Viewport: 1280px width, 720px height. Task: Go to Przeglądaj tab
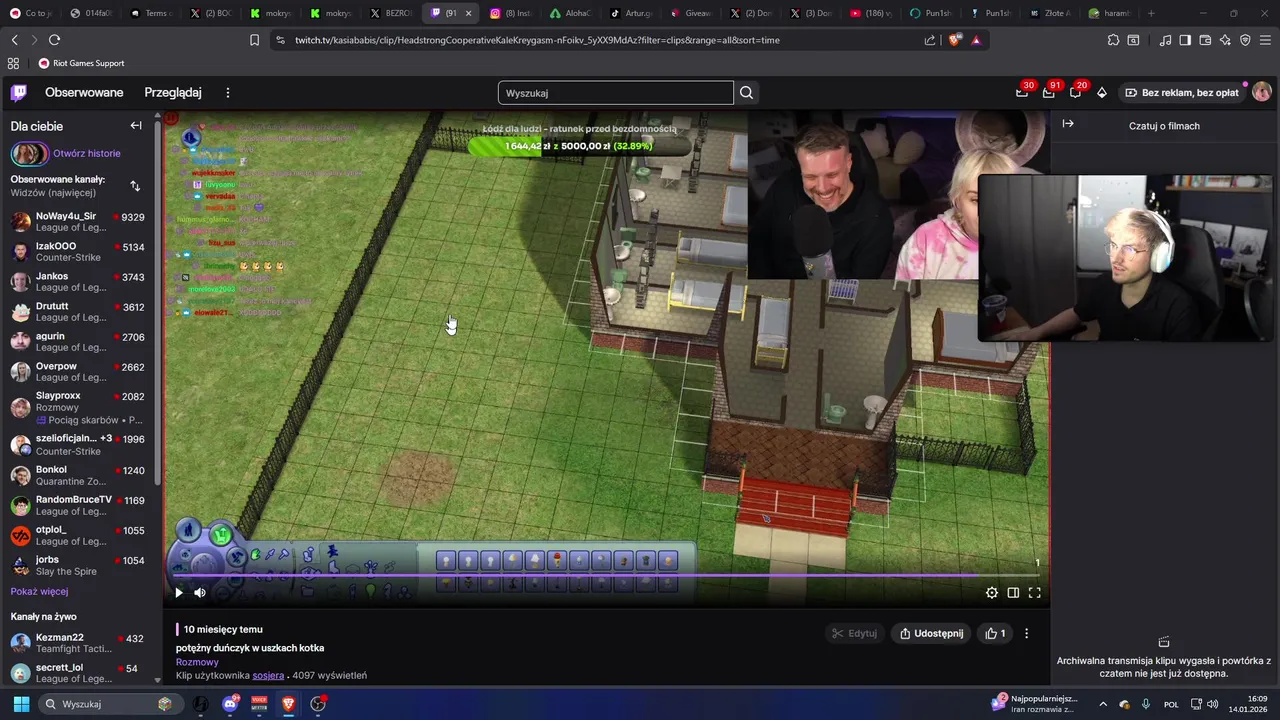tap(173, 93)
